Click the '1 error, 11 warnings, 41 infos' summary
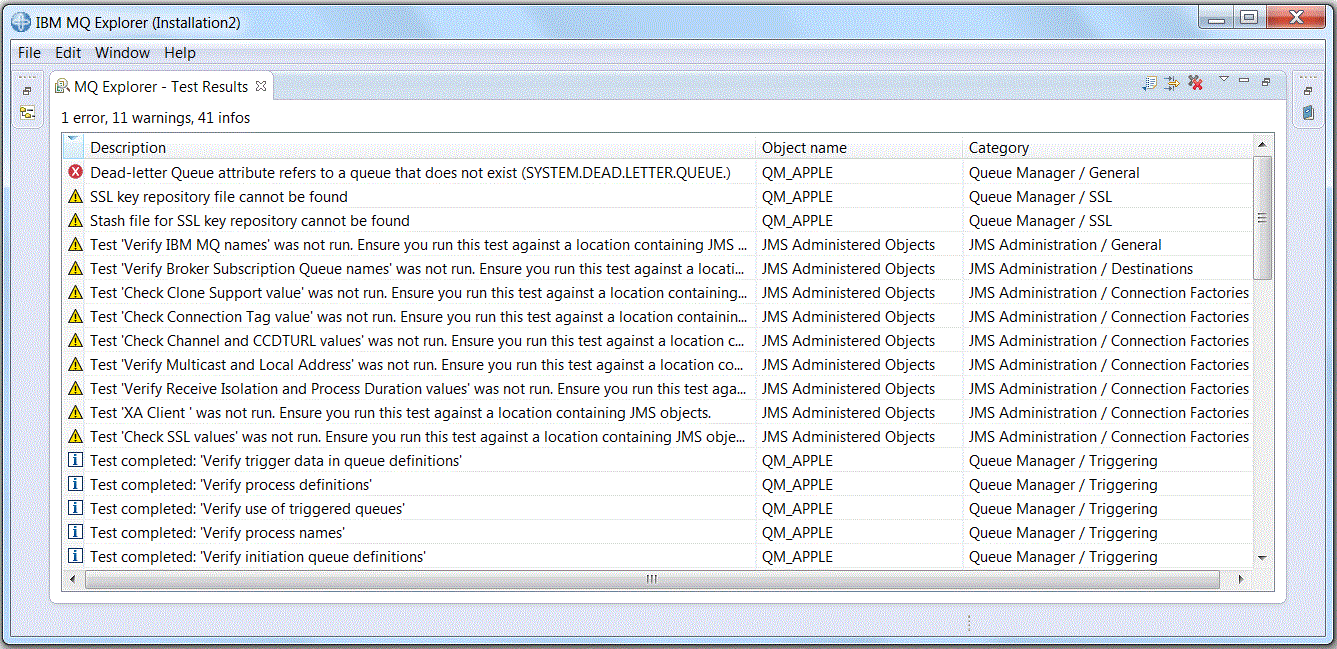Image resolution: width=1337 pixels, height=649 pixels. tap(156, 118)
